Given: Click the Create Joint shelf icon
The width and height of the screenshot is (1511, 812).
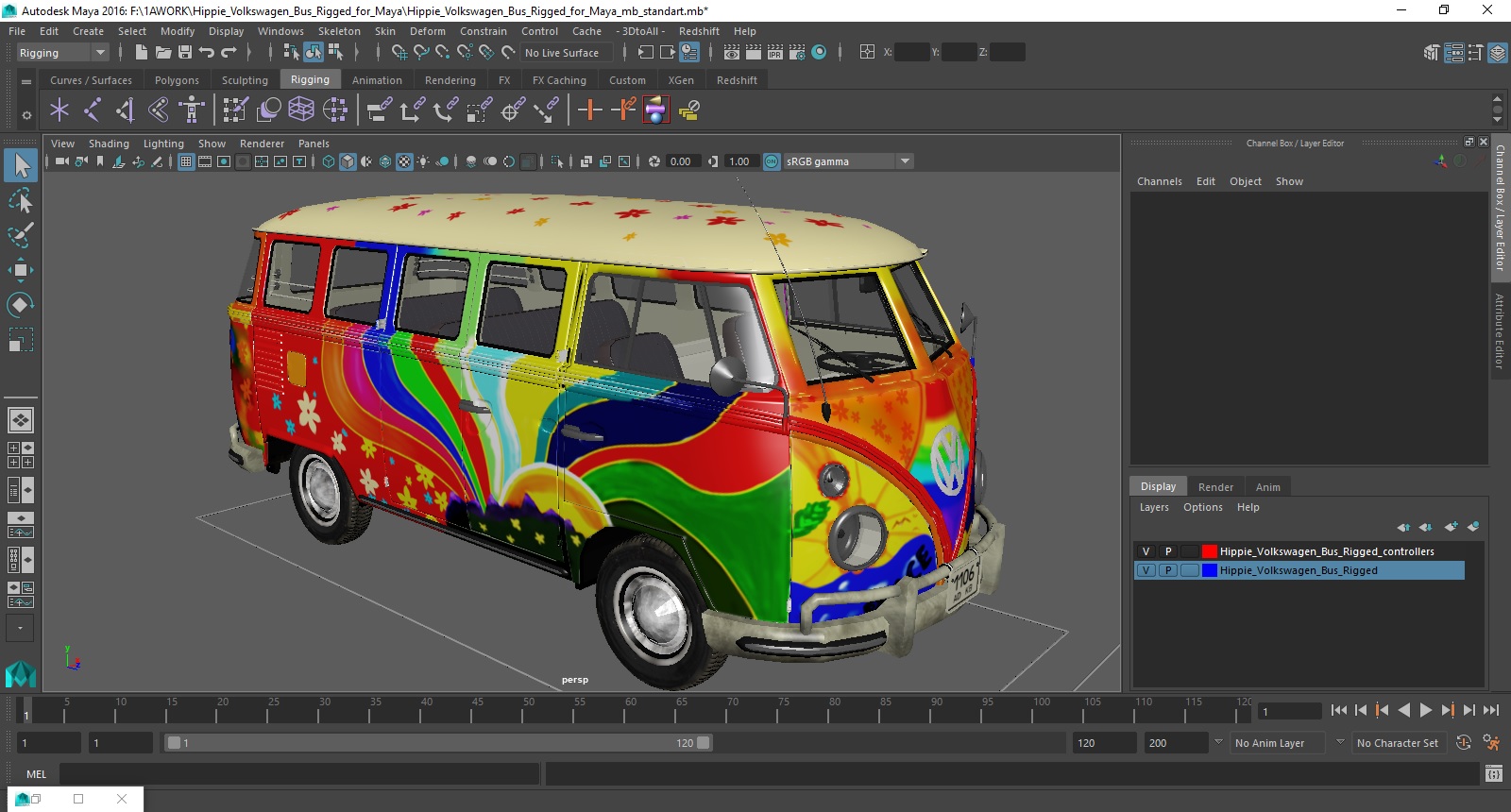Looking at the screenshot, I should (x=93, y=110).
